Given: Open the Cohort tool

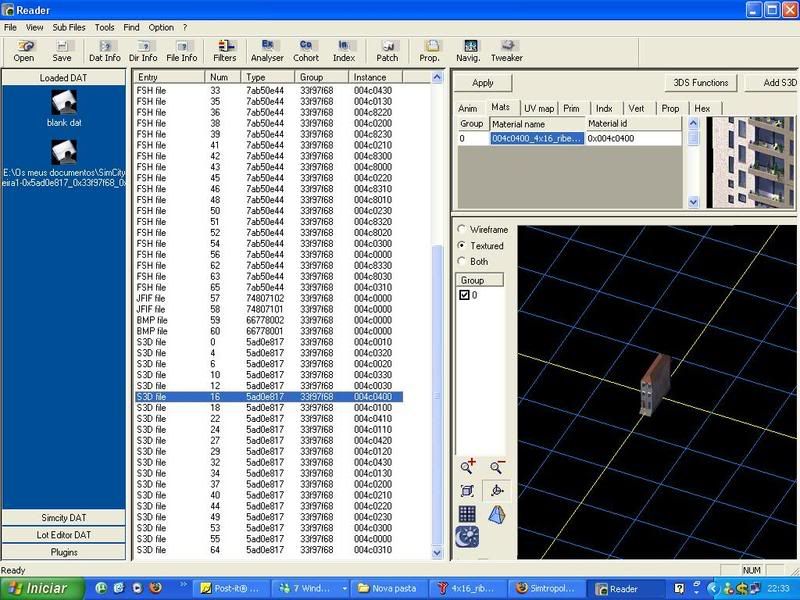Looking at the screenshot, I should [306, 51].
